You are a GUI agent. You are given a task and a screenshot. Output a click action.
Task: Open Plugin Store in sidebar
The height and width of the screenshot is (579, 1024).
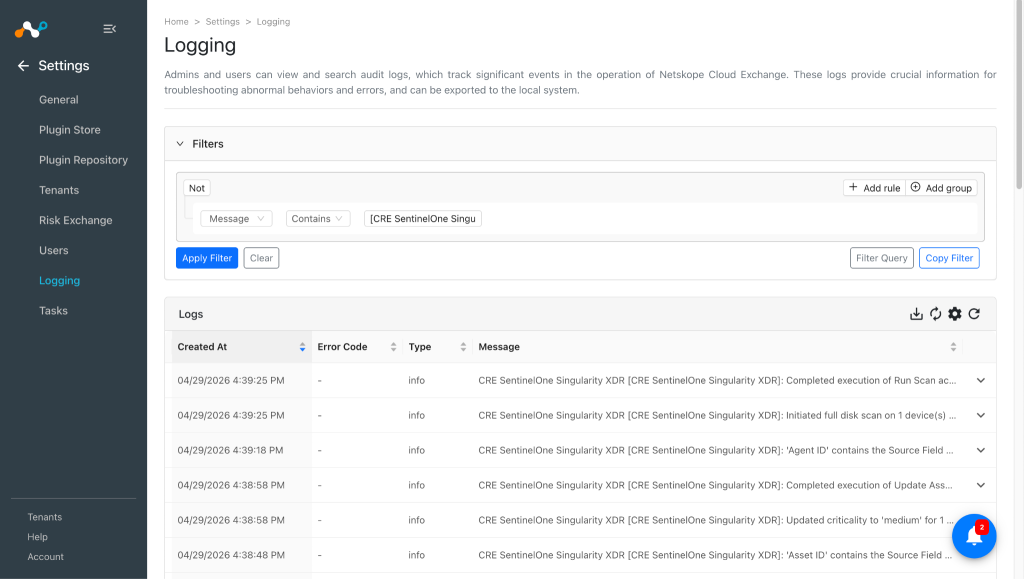[70, 130]
